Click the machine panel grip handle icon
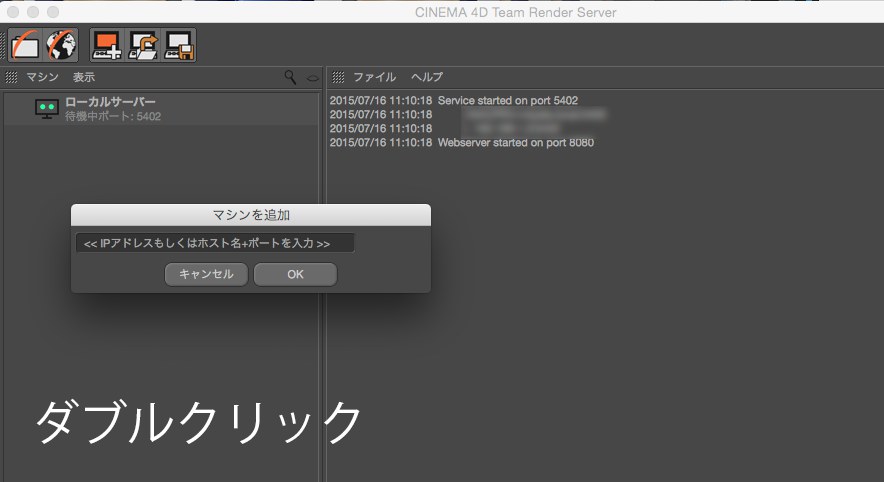Image resolution: width=884 pixels, height=482 pixels. point(11,77)
